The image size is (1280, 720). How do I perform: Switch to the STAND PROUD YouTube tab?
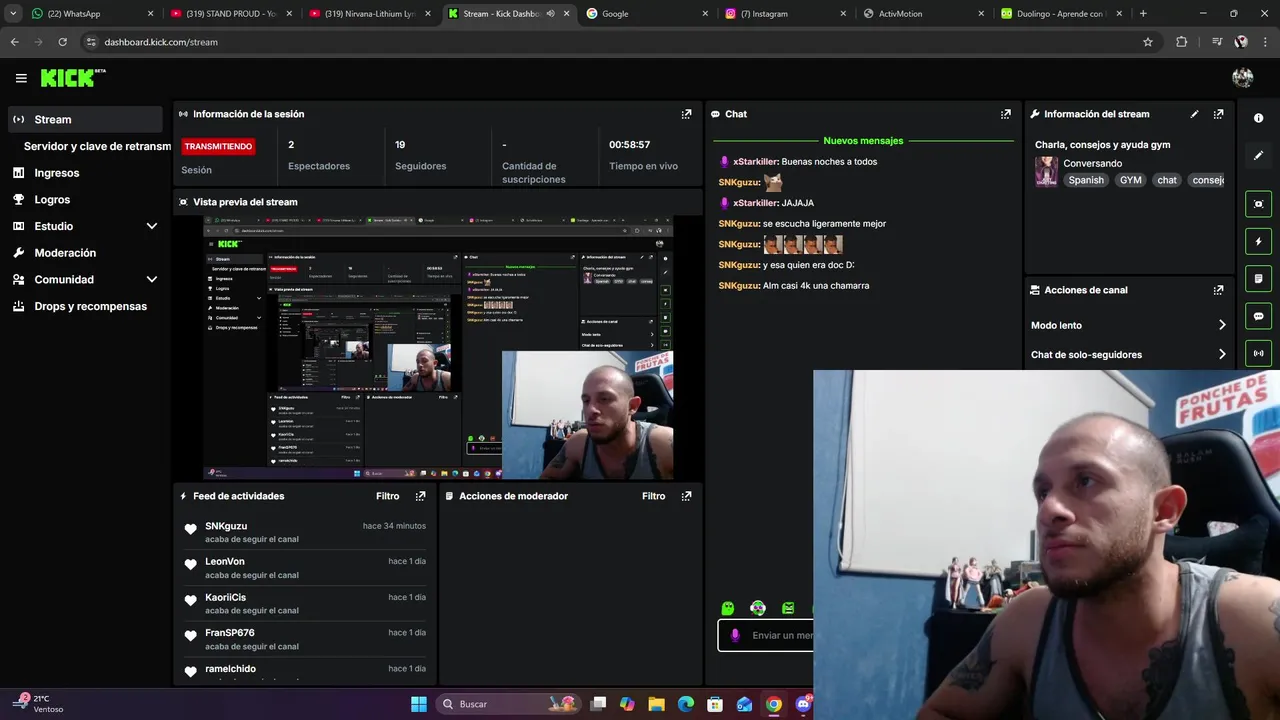[x=231, y=14]
